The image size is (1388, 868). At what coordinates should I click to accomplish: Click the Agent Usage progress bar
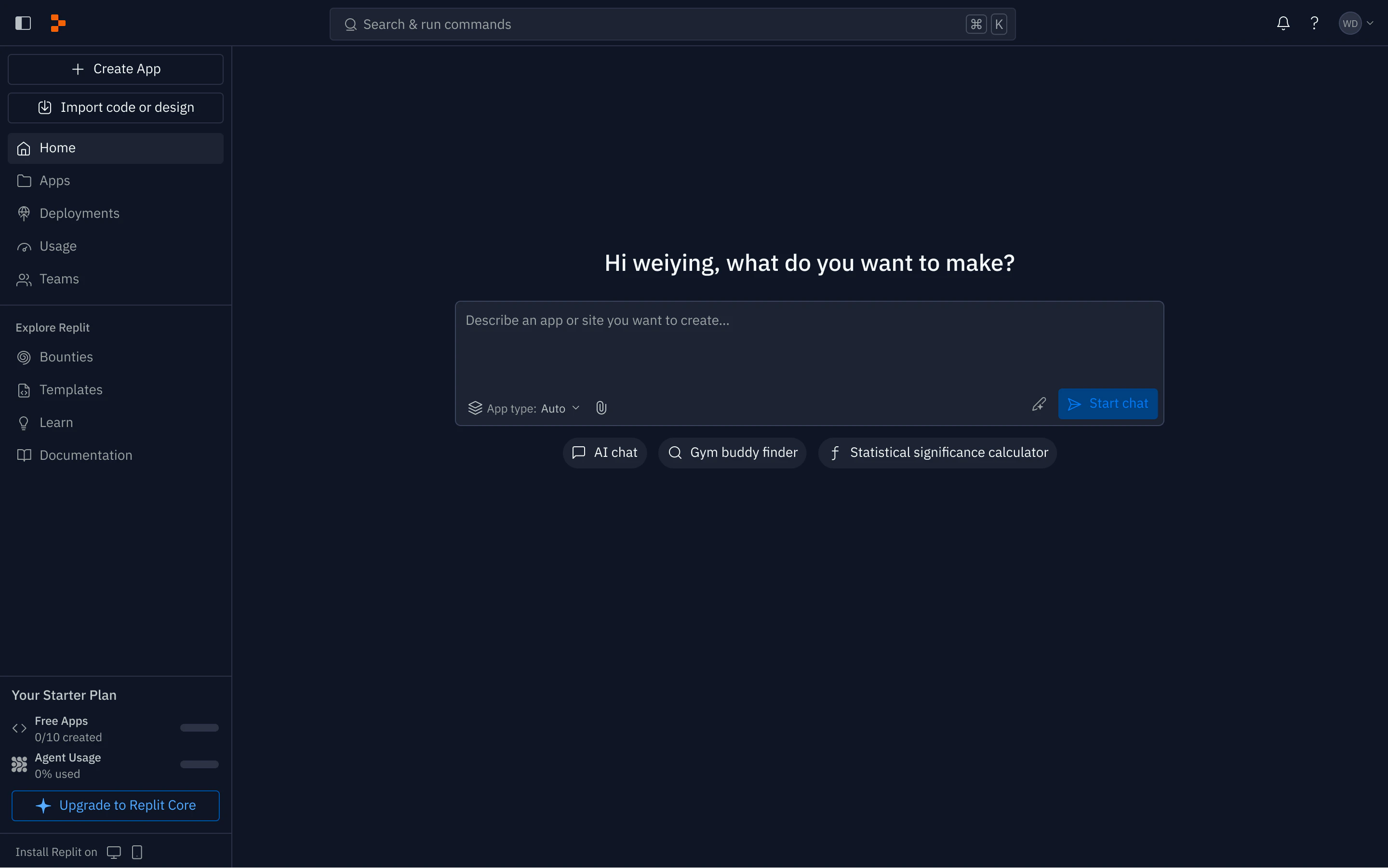point(199,765)
